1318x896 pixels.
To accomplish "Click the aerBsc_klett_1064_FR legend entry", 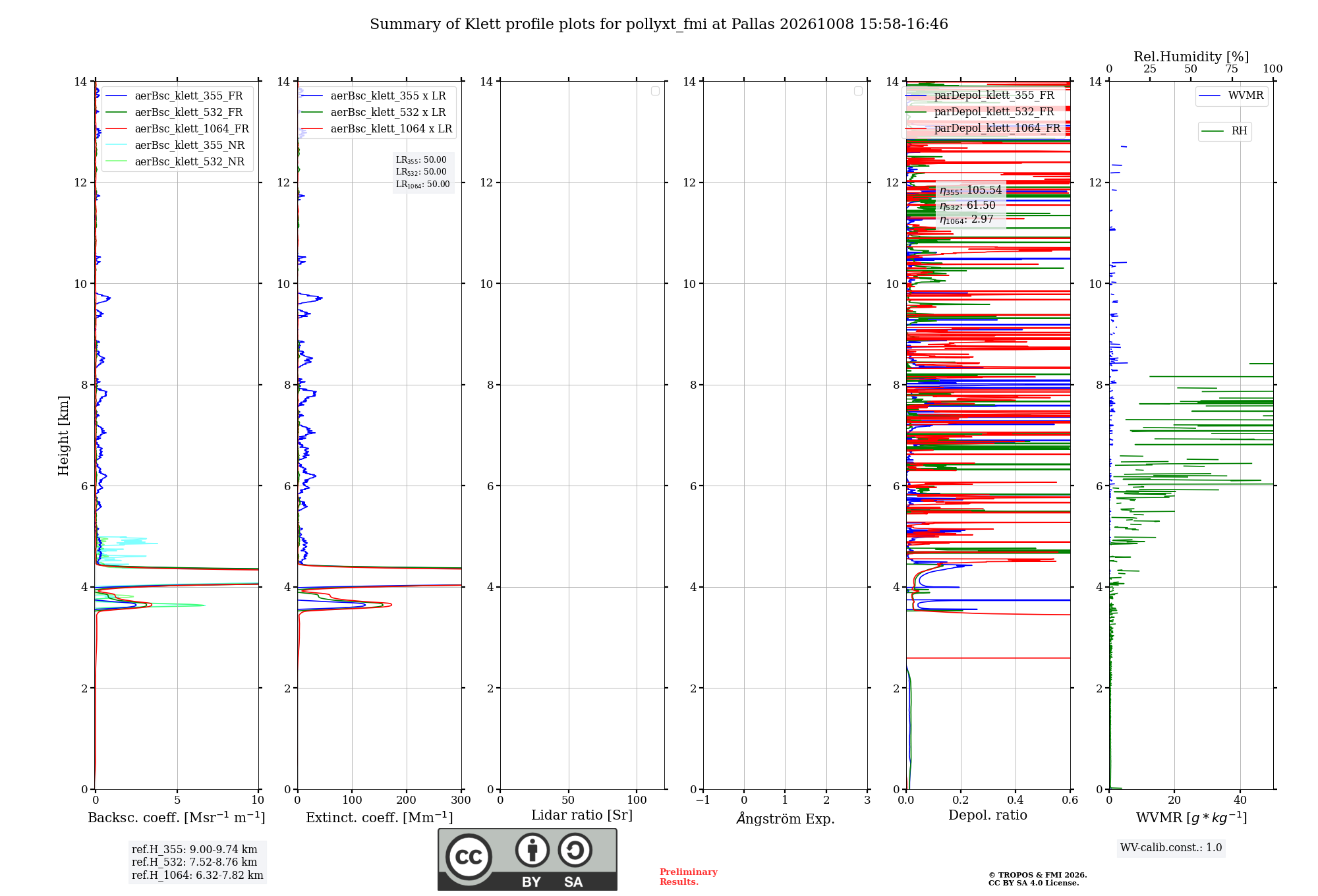I will (x=177, y=129).
